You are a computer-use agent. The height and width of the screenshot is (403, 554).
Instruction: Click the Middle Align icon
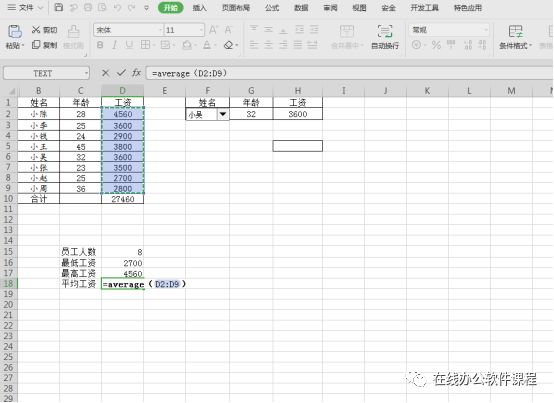pyautogui.click(x=269, y=29)
